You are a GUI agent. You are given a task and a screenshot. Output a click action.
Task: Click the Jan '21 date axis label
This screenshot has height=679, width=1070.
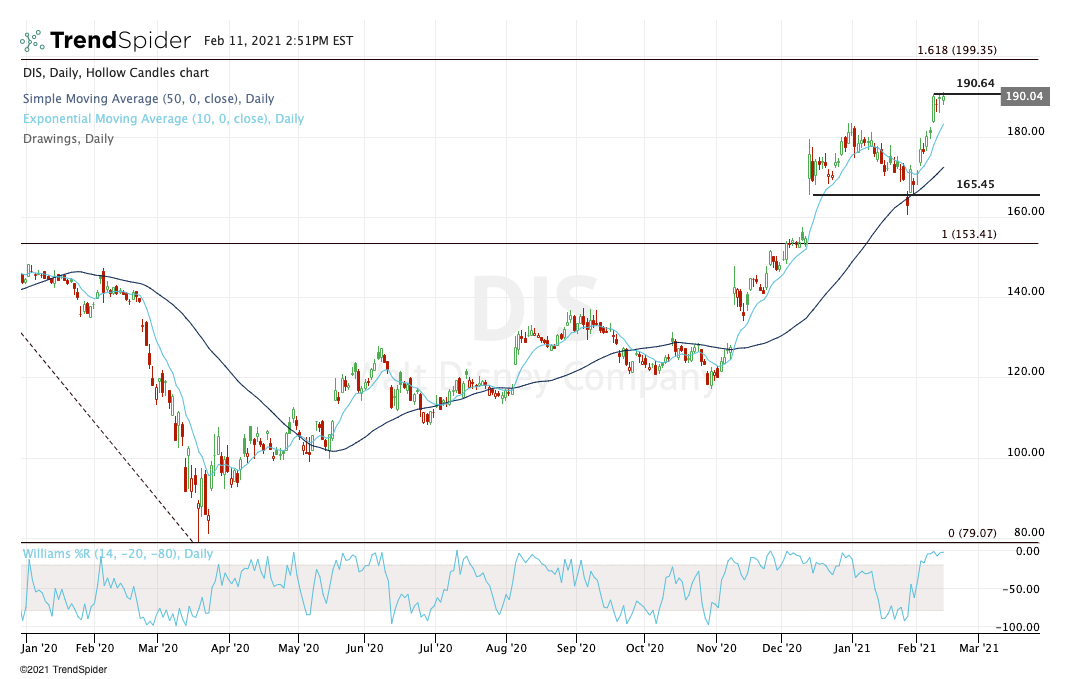[x=852, y=648]
